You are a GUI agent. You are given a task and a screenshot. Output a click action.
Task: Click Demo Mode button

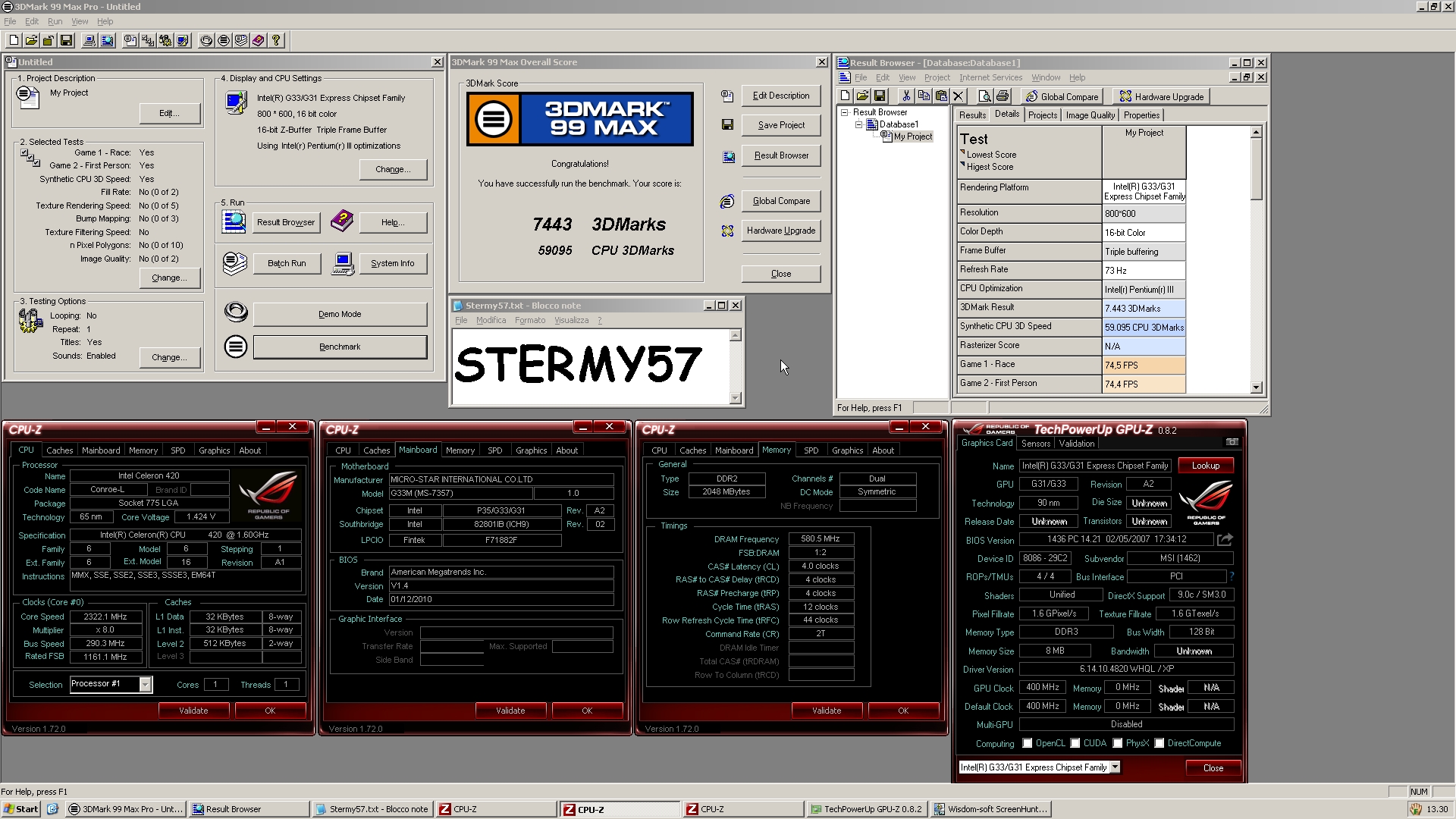tap(340, 314)
